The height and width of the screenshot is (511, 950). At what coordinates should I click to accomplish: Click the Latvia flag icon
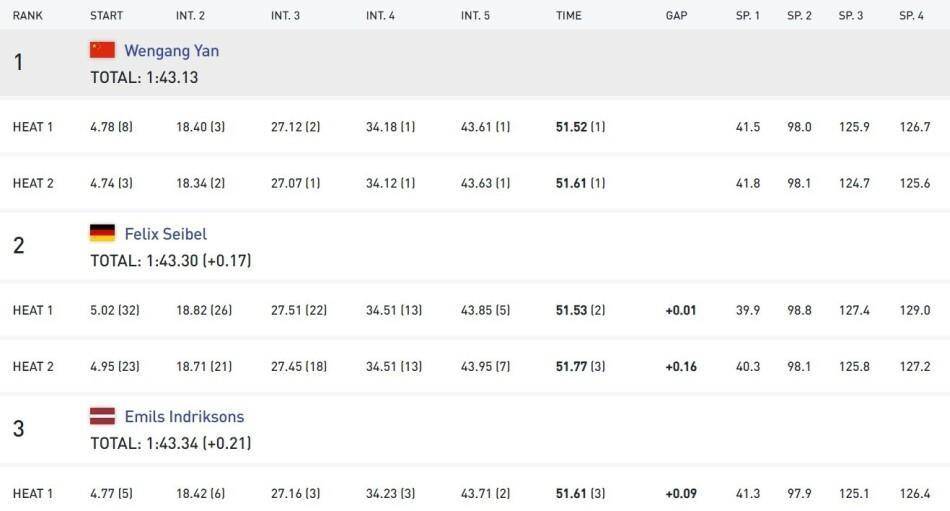pos(102,416)
